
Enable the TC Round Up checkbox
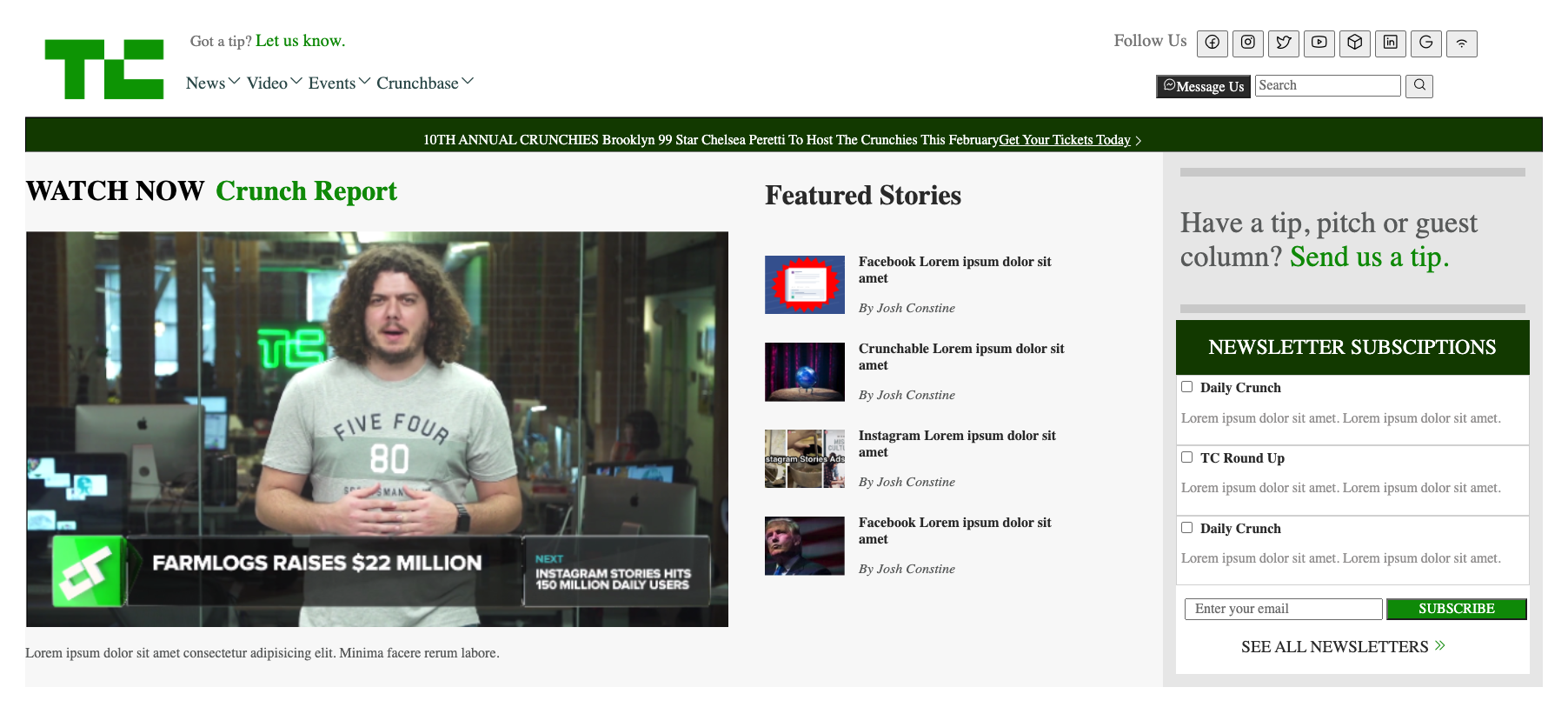point(1186,457)
